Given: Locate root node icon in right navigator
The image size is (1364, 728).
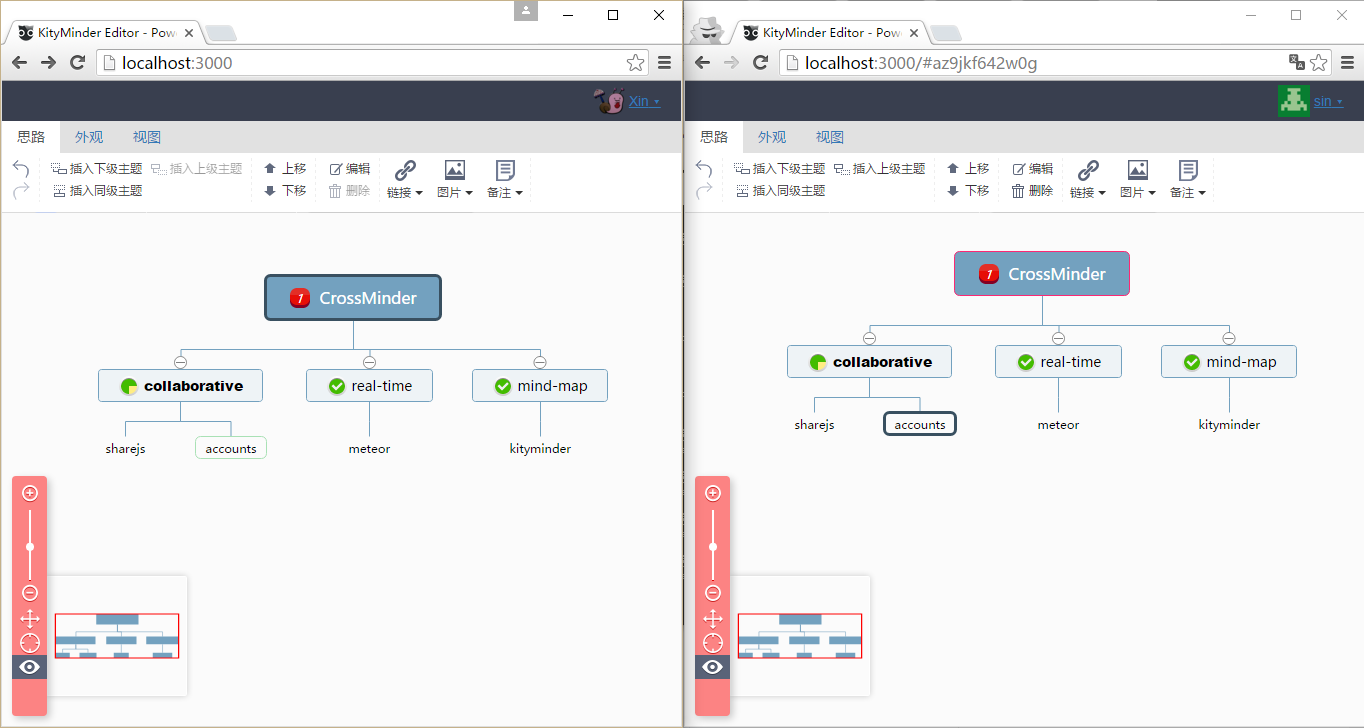Looking at the screenshot, I should point(713,642).
